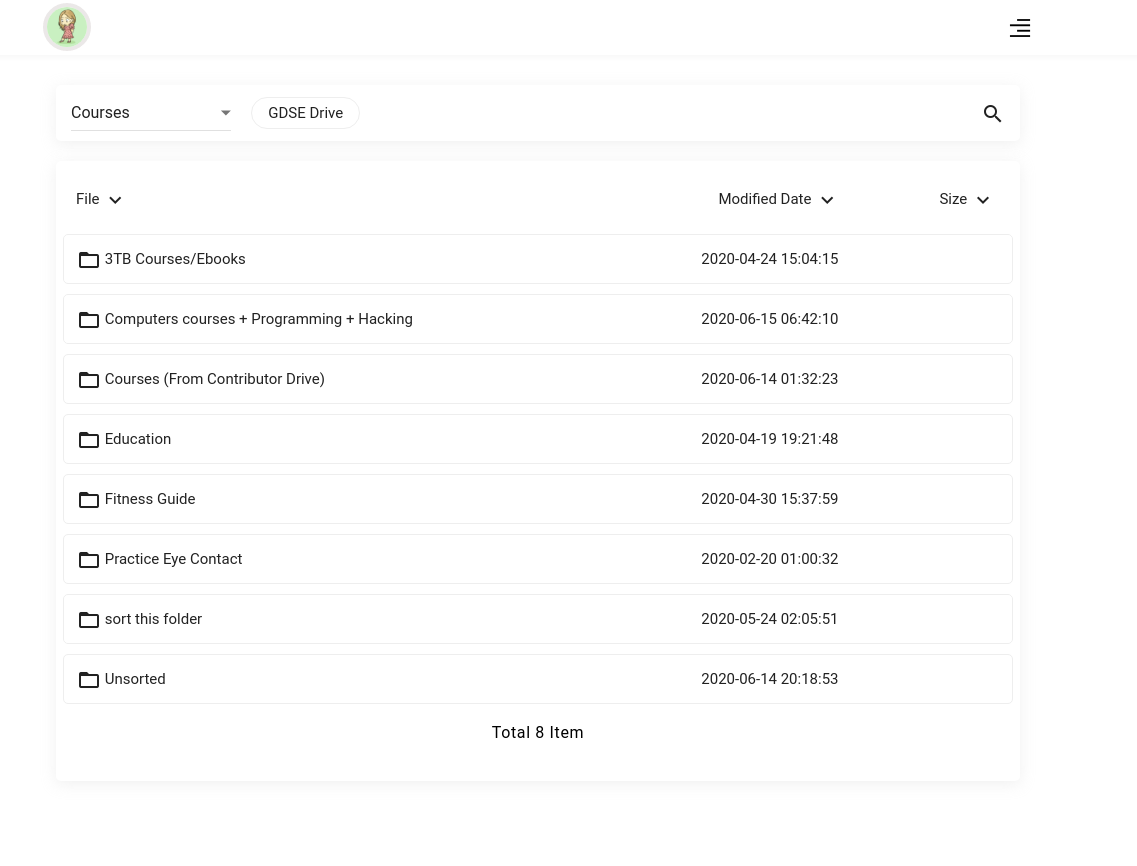The height and width of the screenshot is (866, 1137).
Task: Open the hamburger menu icon
Action: pyautogui.click(x=1020, y=28)
